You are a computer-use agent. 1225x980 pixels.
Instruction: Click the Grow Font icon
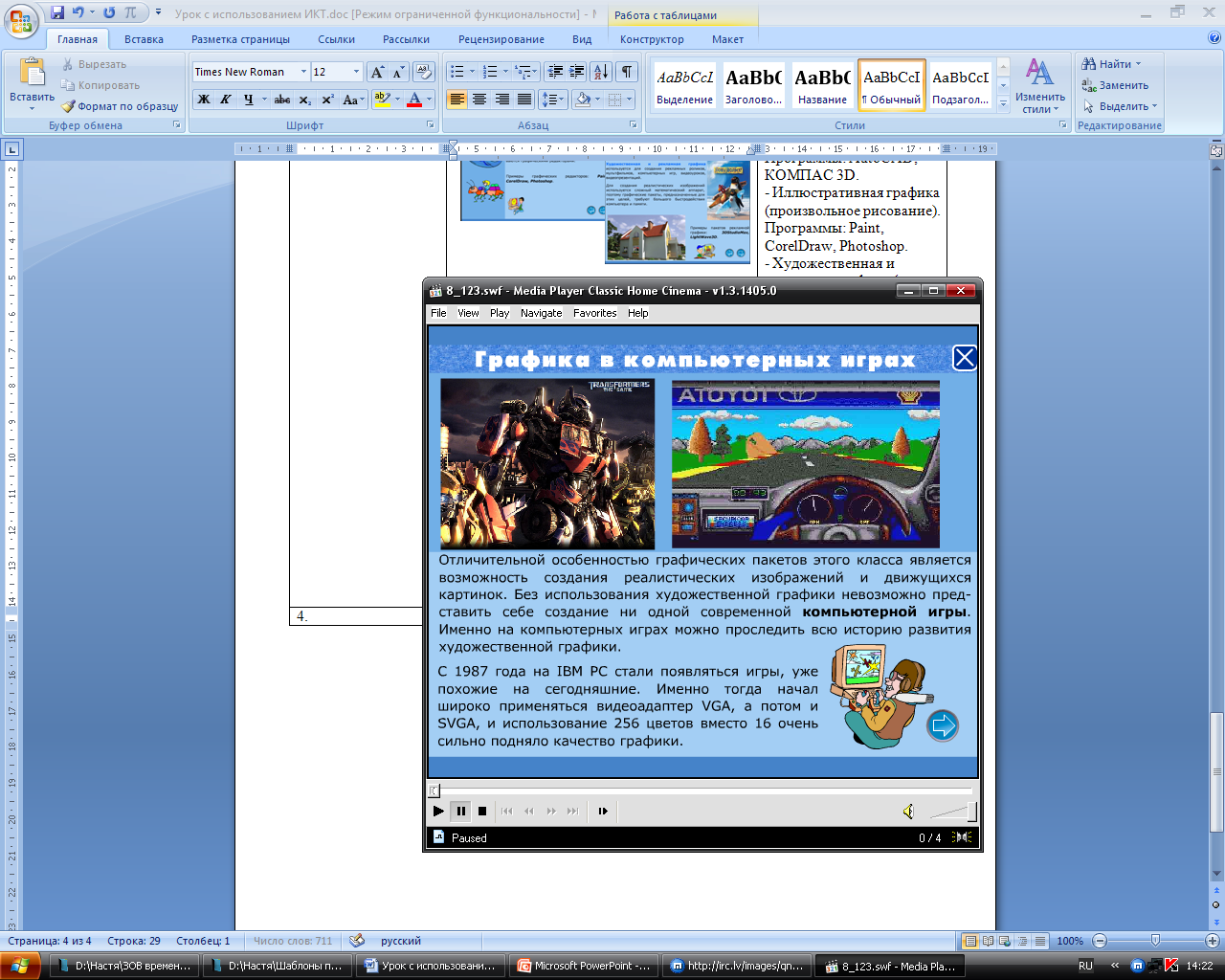pyautogui.click(x=377, y=72)
